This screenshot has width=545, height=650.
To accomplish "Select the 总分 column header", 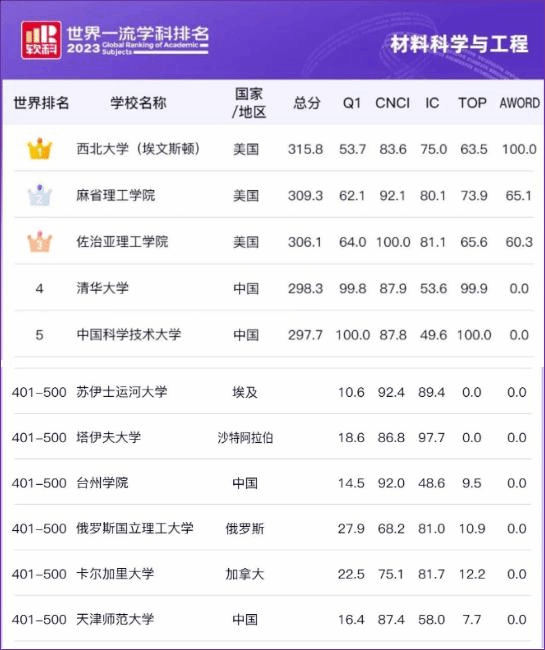I will pos(307,103).
